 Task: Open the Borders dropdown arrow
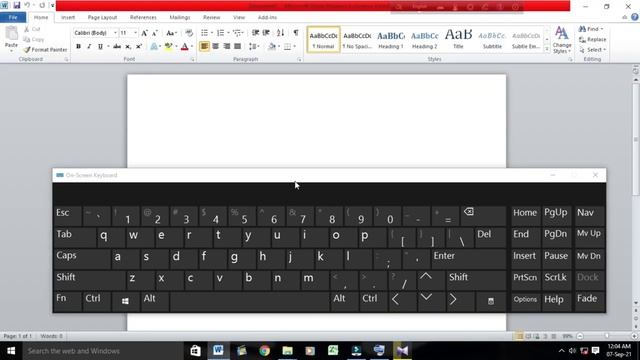pos(295,47)
